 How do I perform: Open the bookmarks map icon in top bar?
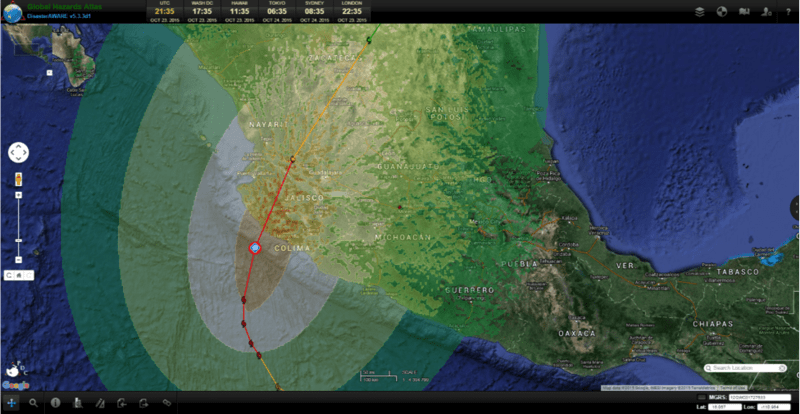[743, 11]
